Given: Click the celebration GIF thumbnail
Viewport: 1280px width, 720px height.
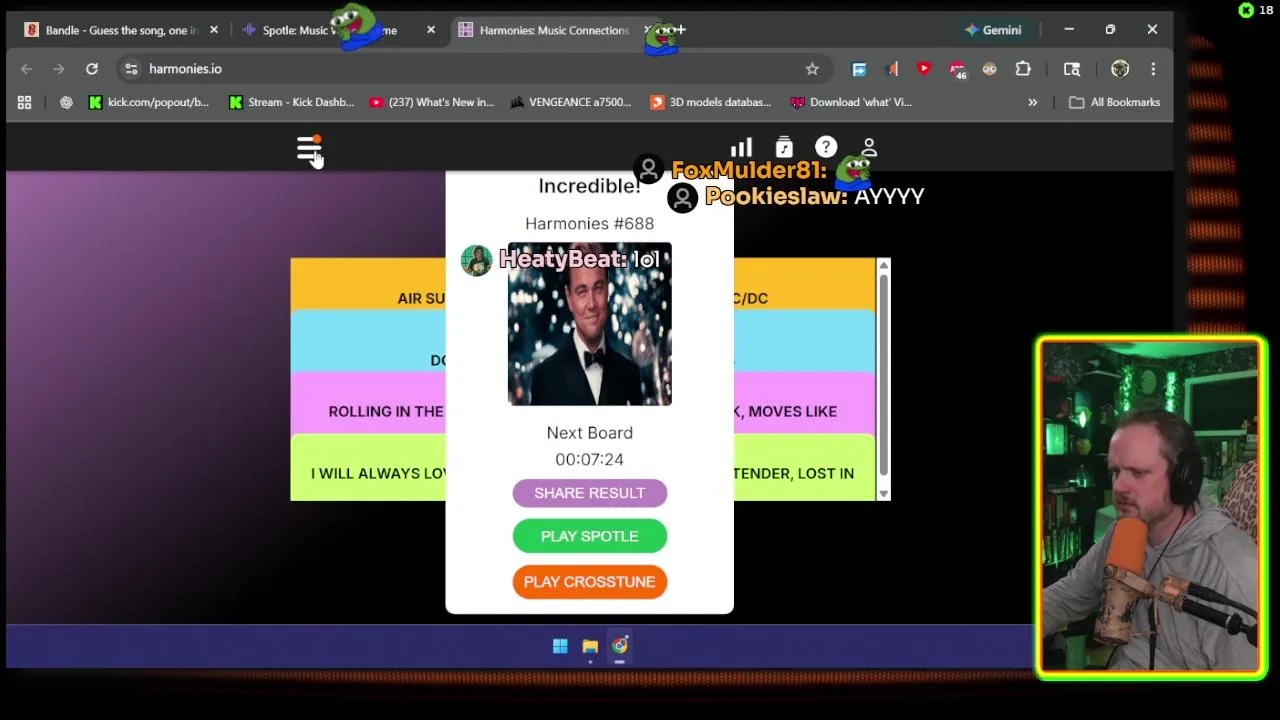Looking at the screenshot, I should 589,324.
